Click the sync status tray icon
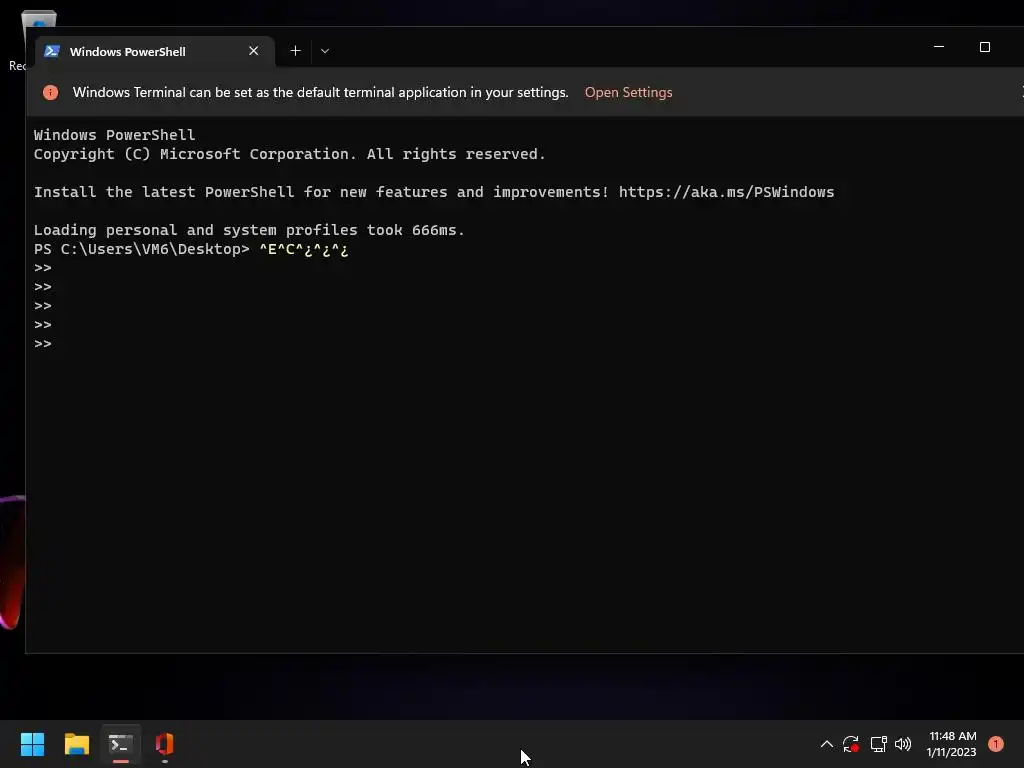Viewport: 1024px width, 768px height. point(850,744)
